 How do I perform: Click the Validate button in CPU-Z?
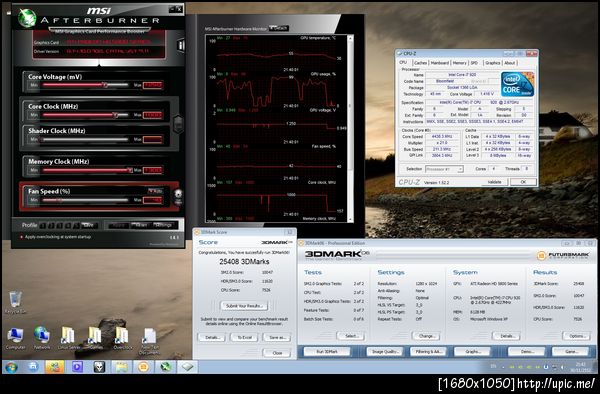pyautogui.click(x=494, y=182)
